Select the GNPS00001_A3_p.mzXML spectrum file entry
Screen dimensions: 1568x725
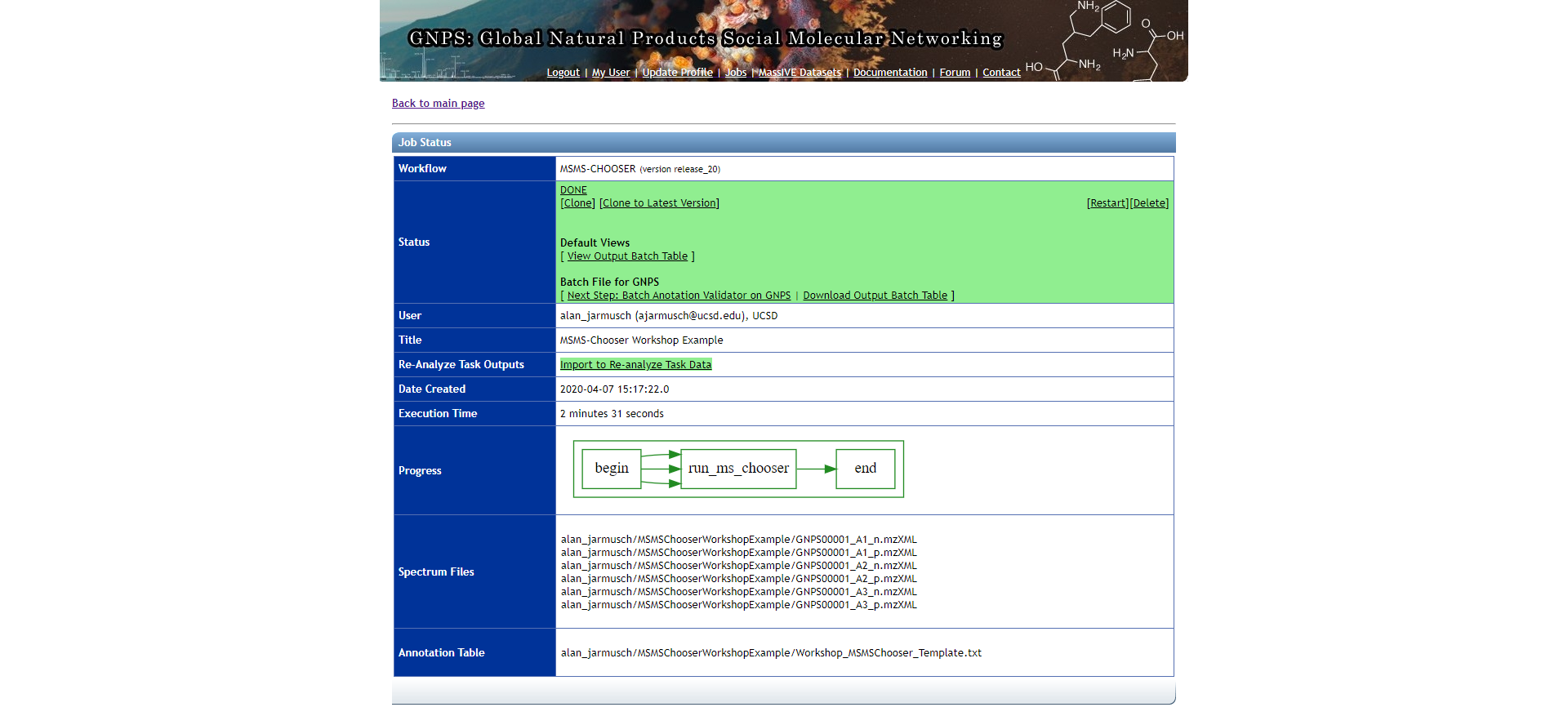pyautogui.click(x=739, y=605)
